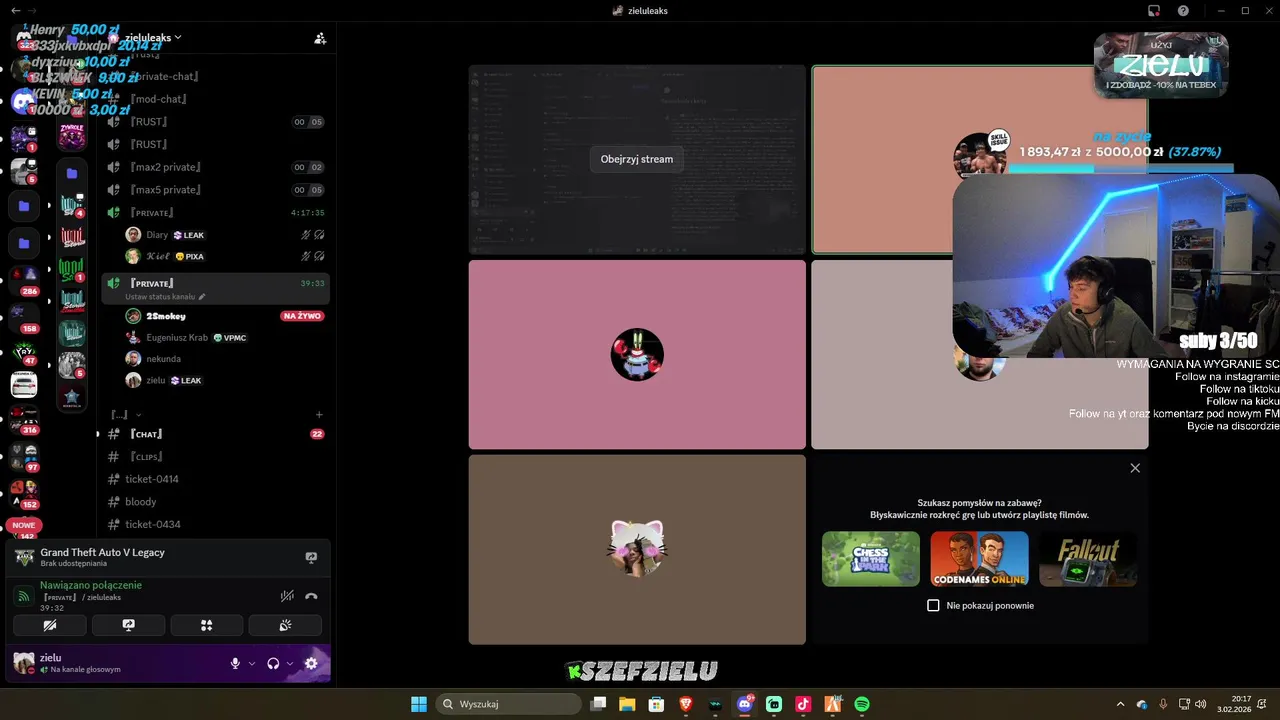This screenshot has width=1280, height=720.
Task: Close the activity suggestions panel
Action: tap(1135, 468)
